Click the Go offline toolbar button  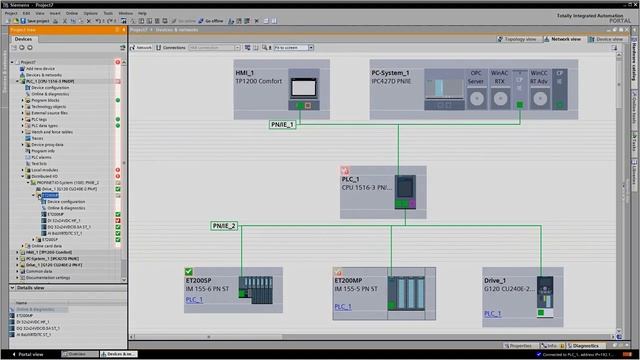coord(211,21)
